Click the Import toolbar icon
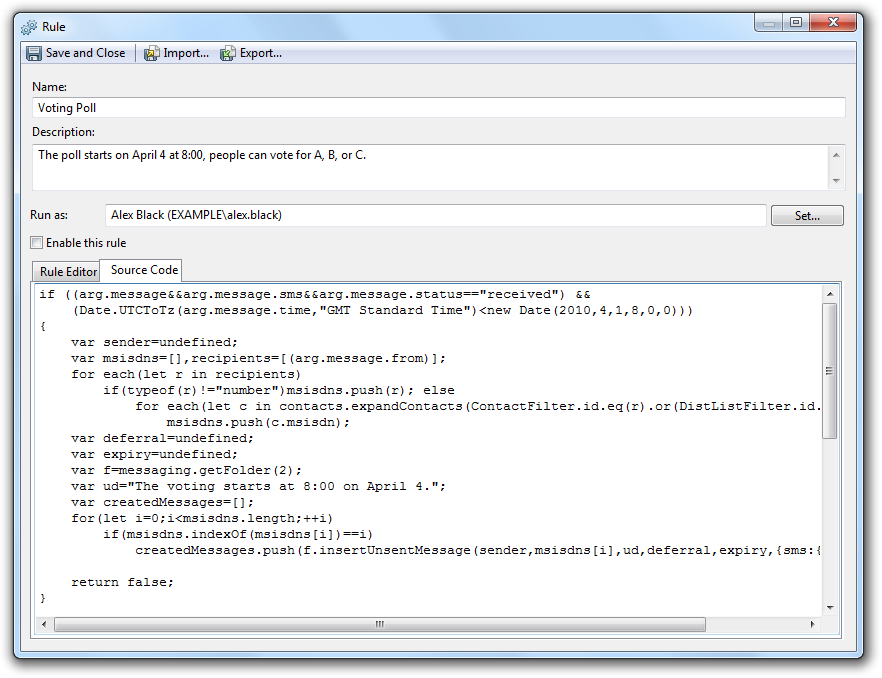 click(152, 53)
